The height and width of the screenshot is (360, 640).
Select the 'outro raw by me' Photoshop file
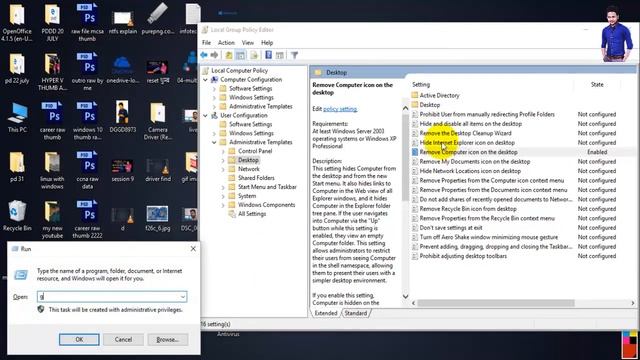87,72
